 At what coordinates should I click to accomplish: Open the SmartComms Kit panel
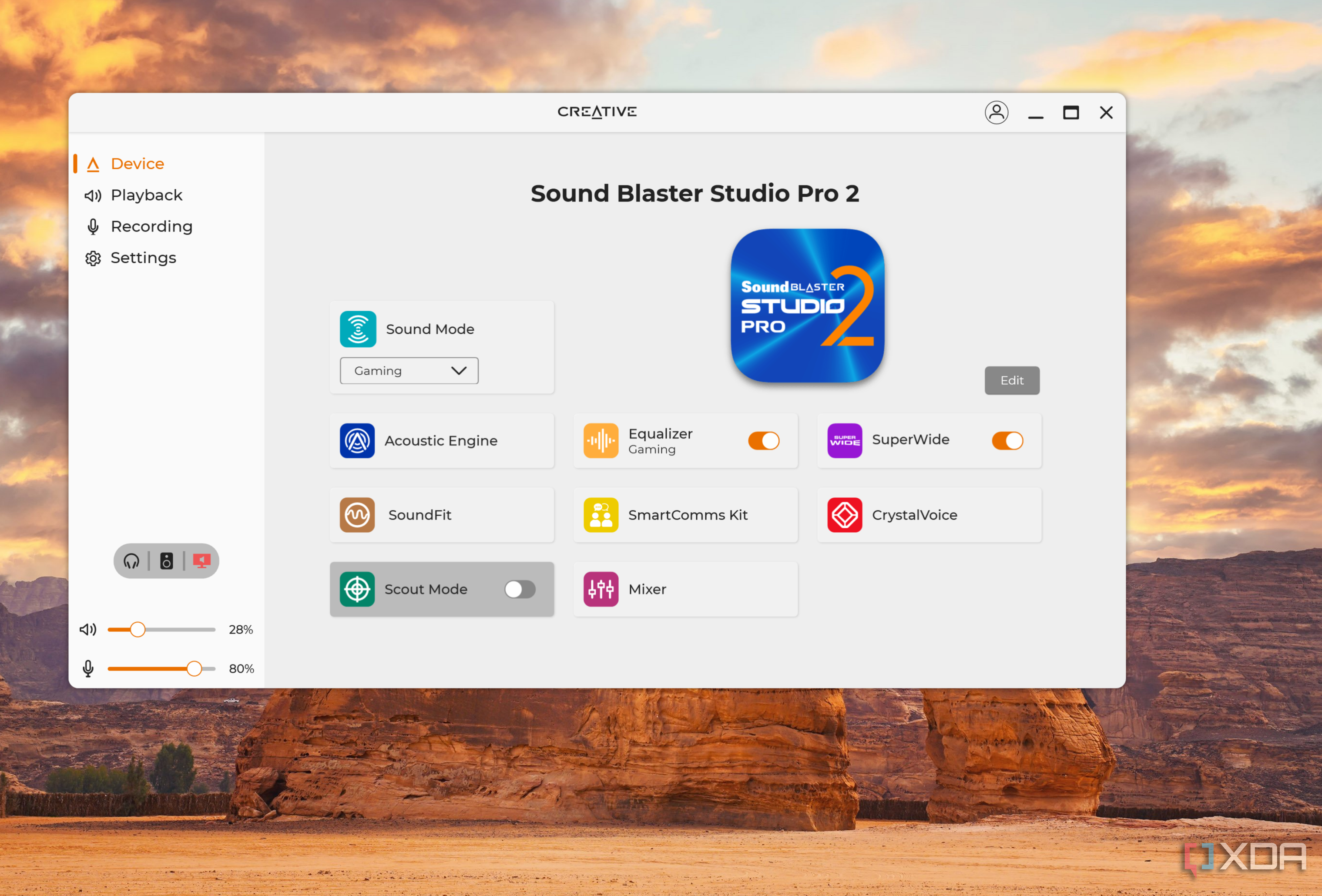coord(600,515)
